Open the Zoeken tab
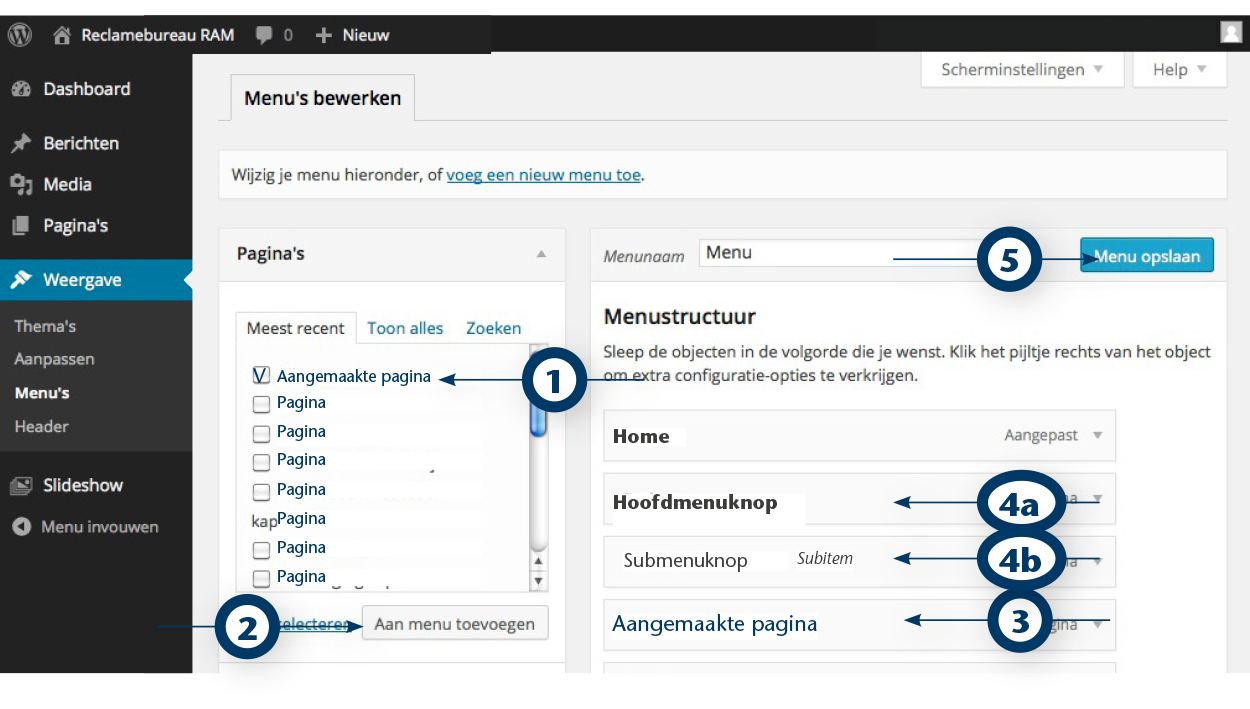The image size is (1250, 709). 493,328
